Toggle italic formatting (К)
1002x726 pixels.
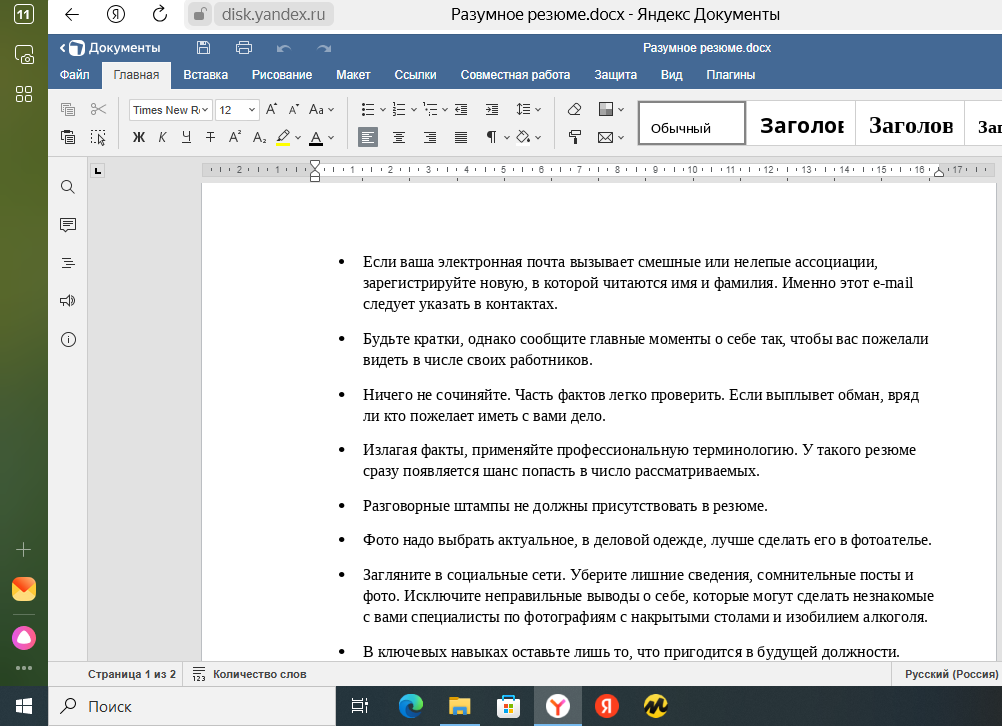pyautogui.click(x=162, y=137)
